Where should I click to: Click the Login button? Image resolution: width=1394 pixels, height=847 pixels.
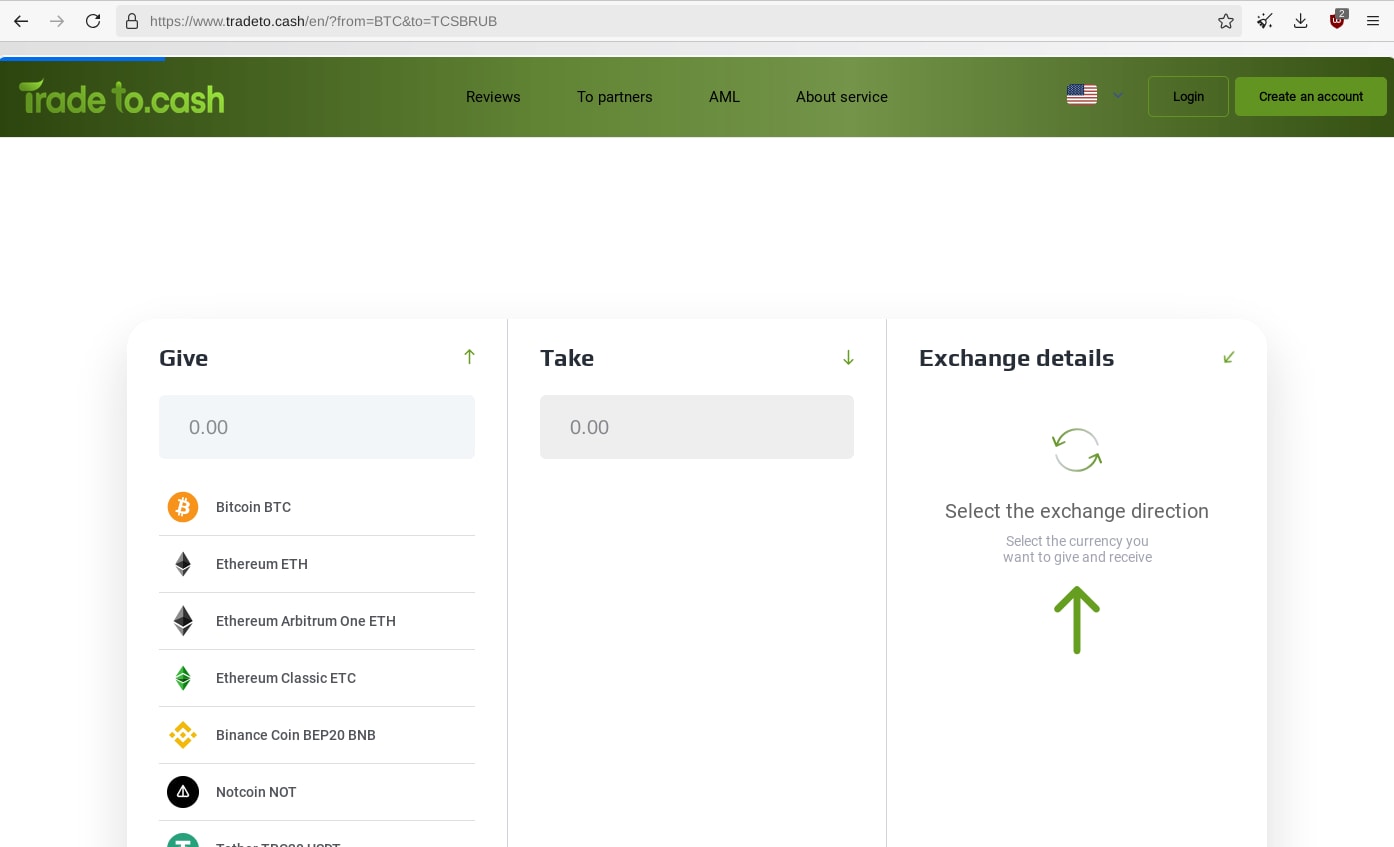pos(1188,96)
